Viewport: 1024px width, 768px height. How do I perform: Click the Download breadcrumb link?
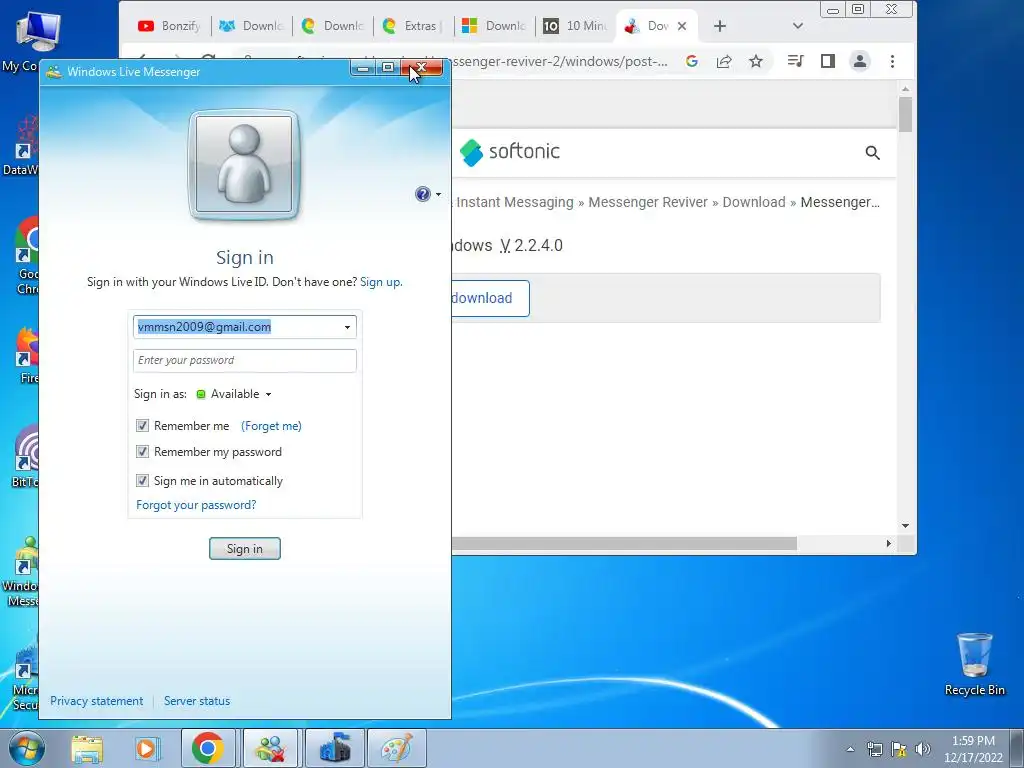click(754, 202)
